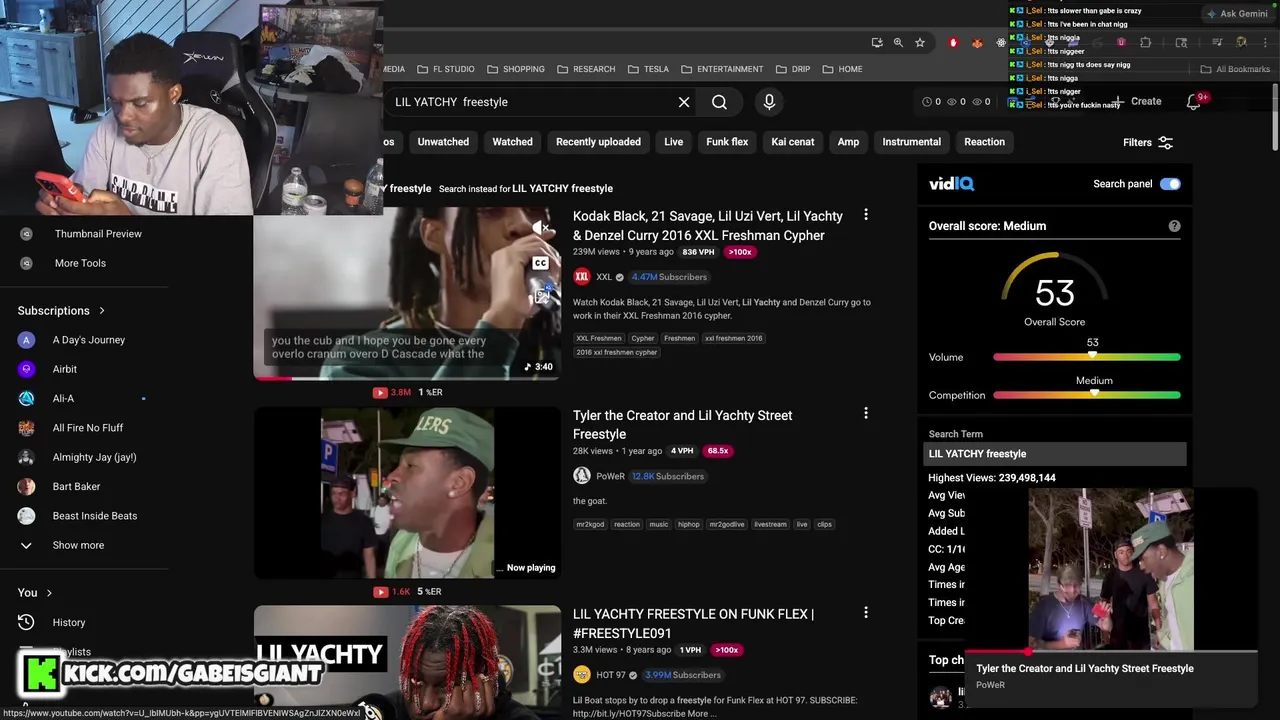Open the PoWeR channel avatar
Screen dimensions: 1280x720
pyautogui.click(x=582, y=476)
